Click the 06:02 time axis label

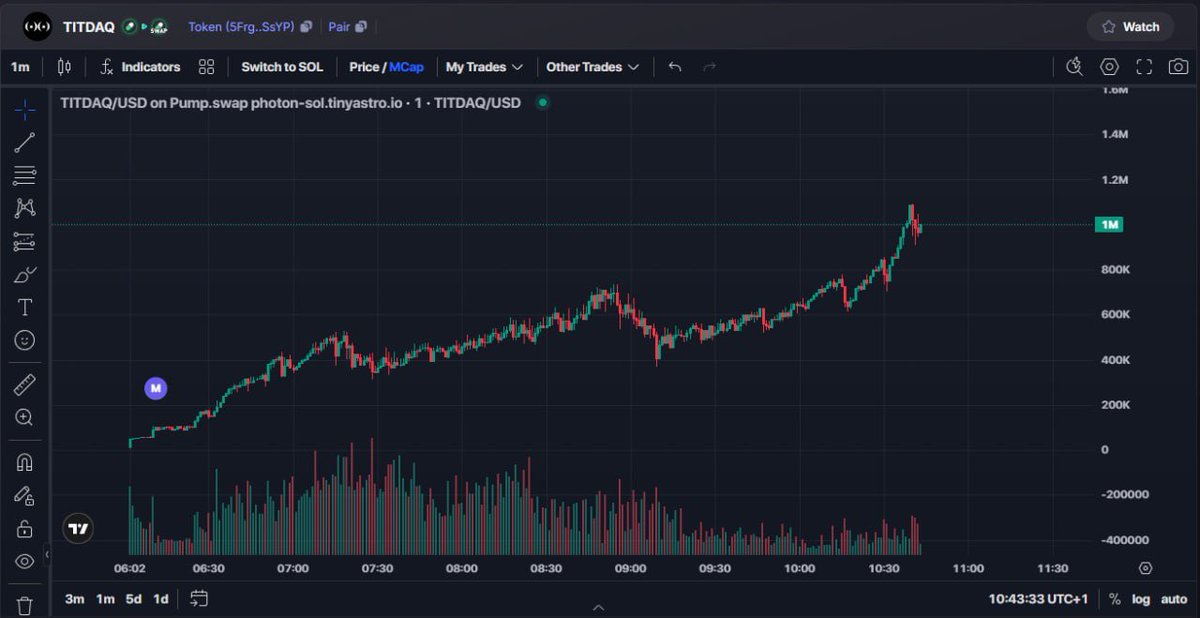point(130,568)
